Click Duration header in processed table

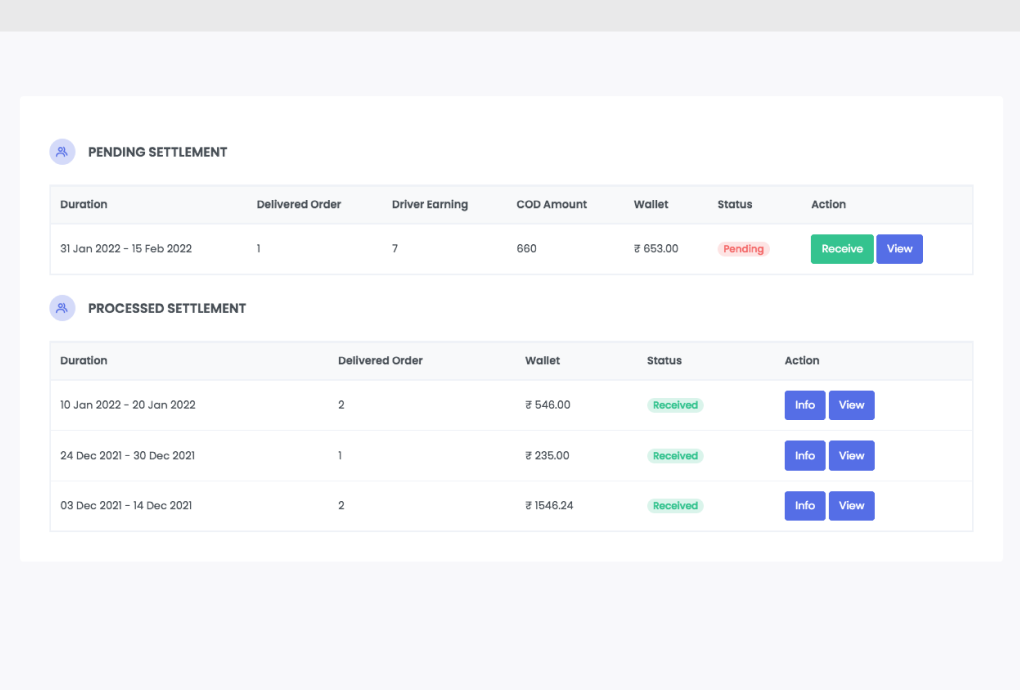coord(83,361)
